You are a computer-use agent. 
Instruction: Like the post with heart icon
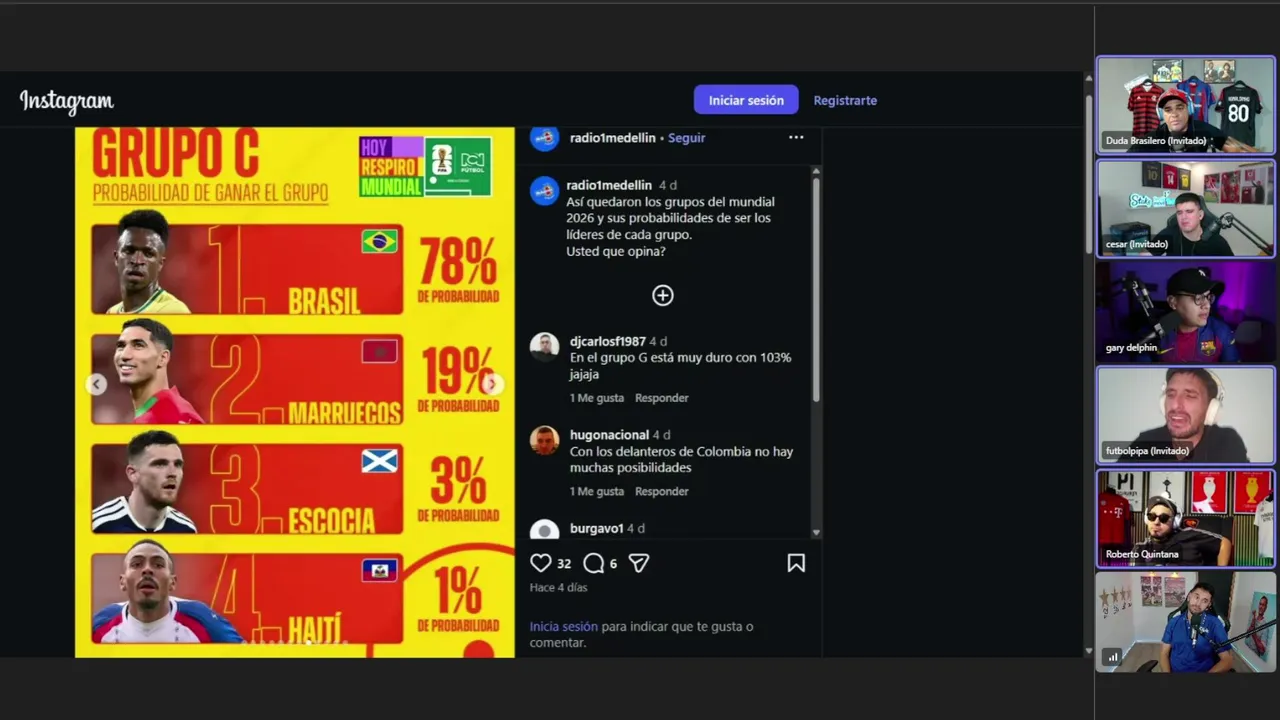point(541,563)
